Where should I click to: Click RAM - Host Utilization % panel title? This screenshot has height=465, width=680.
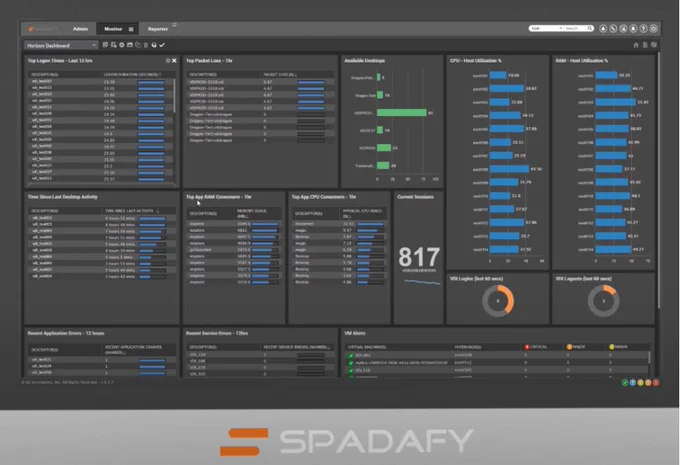(x=582, y=61)
